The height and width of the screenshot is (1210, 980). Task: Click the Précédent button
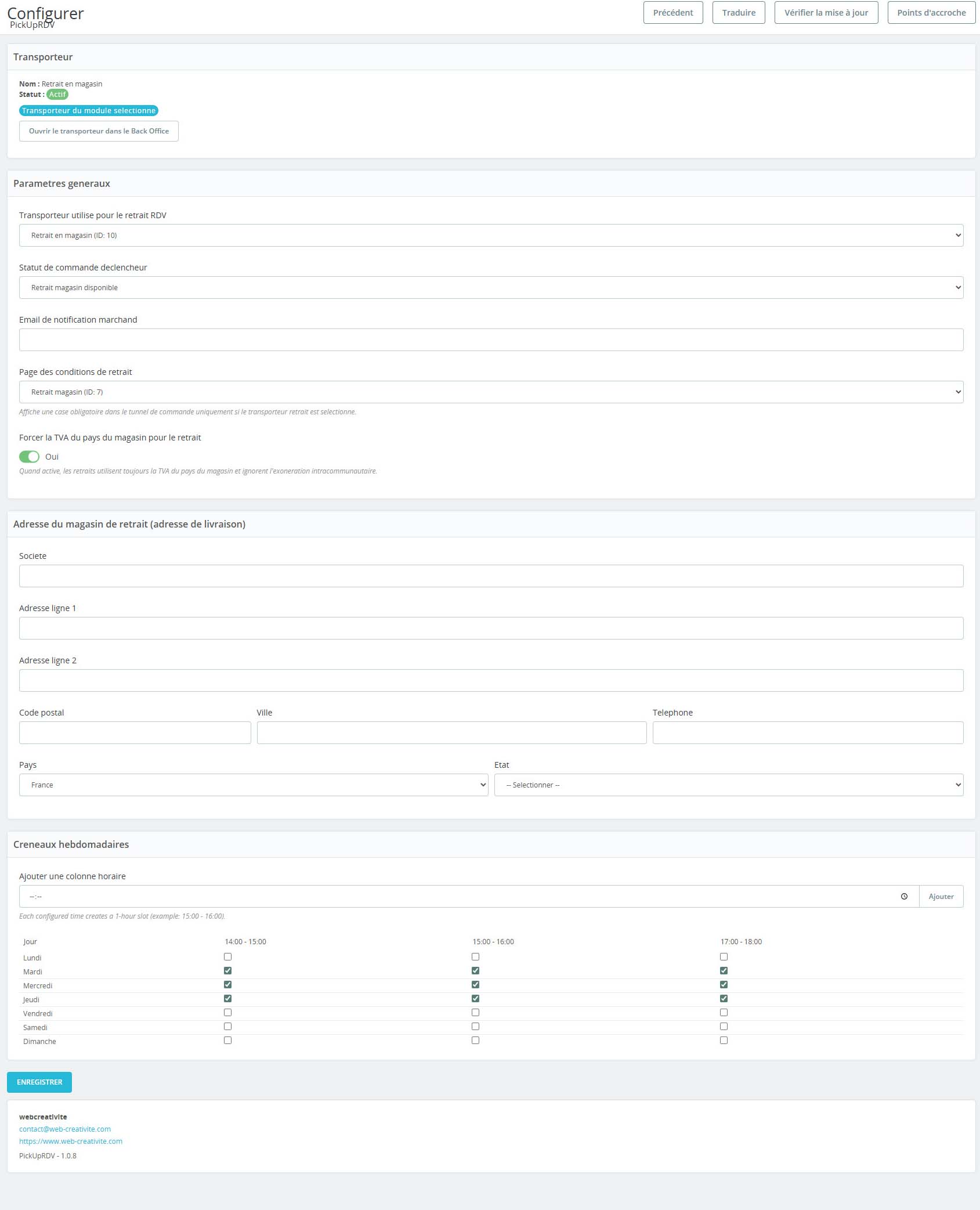[x=673, y=13]
